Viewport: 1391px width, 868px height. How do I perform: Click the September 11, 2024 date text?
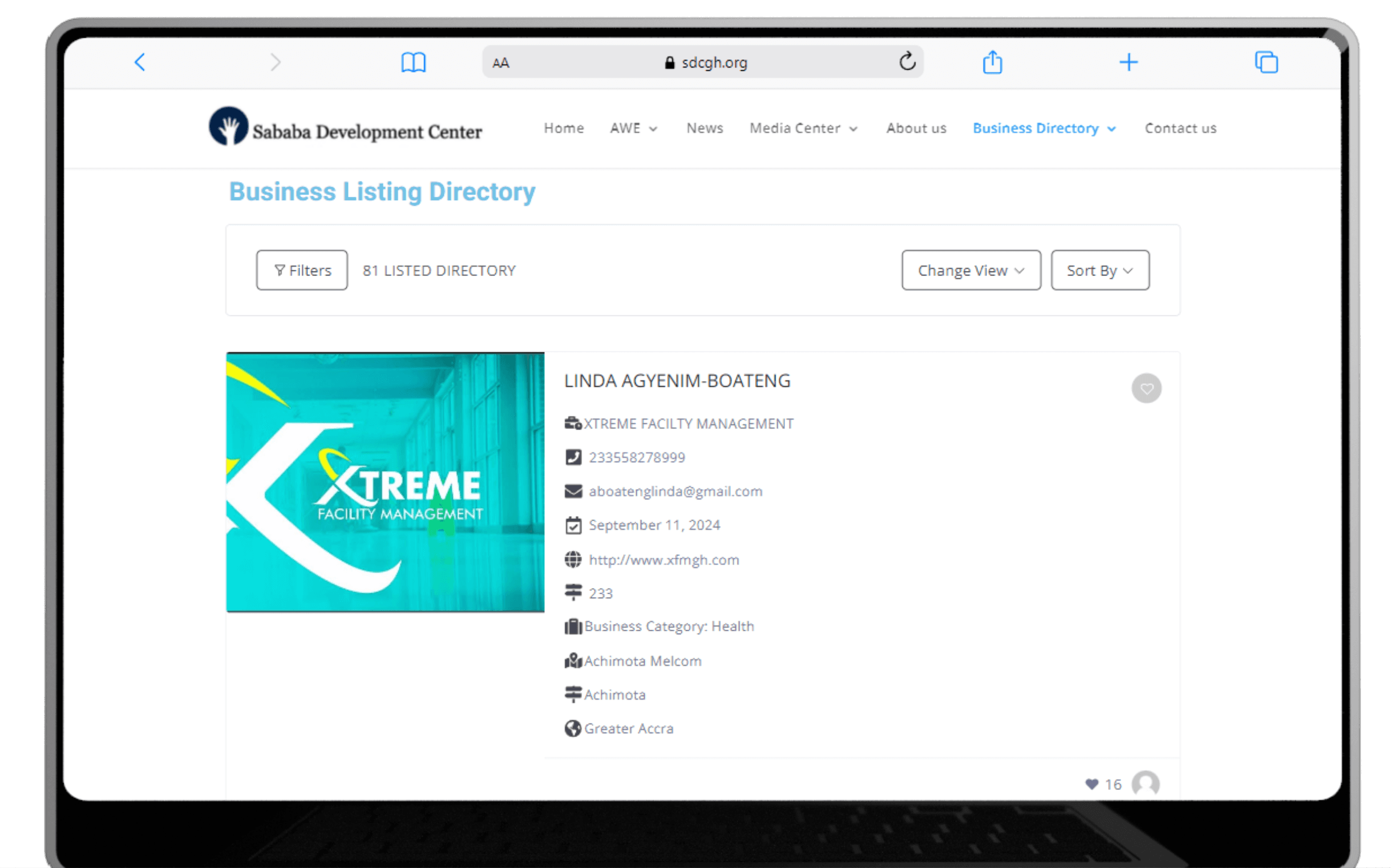(x=654, y=525)
